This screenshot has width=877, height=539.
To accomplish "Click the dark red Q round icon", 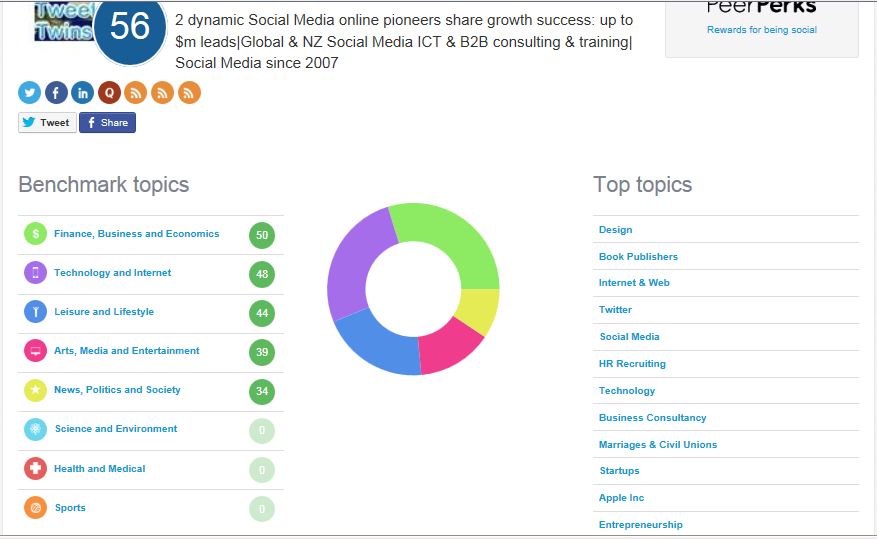I will tap(109, 93).
